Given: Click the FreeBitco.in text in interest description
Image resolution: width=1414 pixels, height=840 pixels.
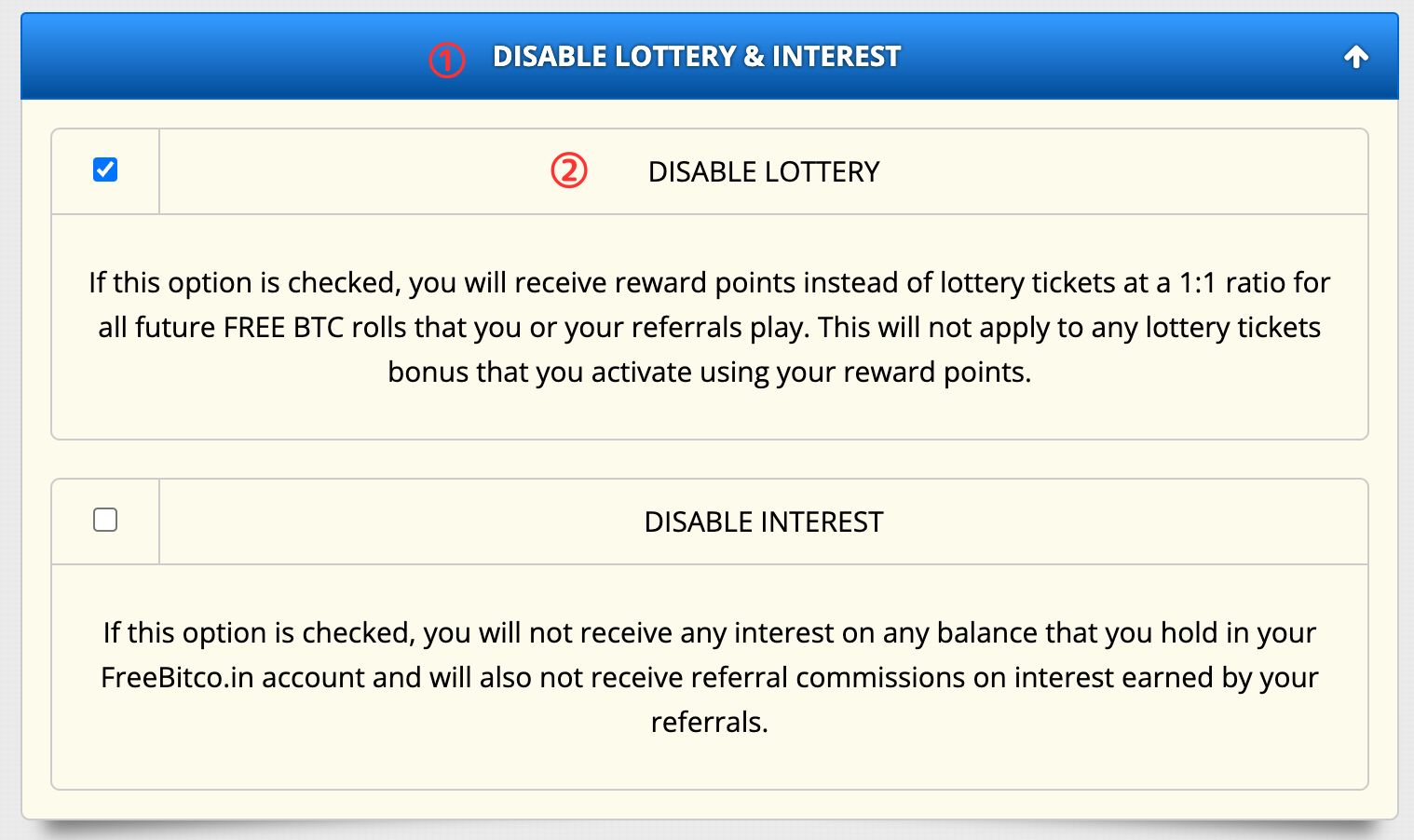Looking at the screenshot, I should pos(177,677).
